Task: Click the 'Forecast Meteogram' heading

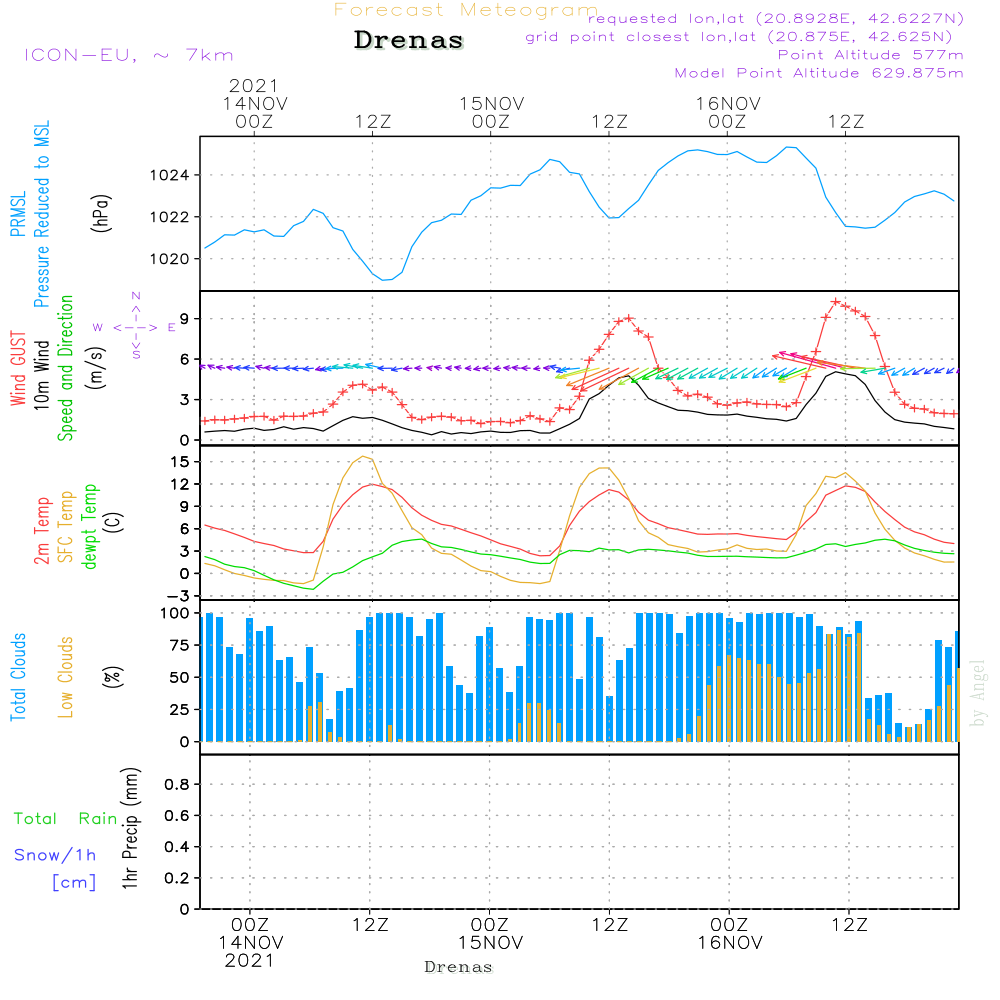Action: tap(465, 10)
